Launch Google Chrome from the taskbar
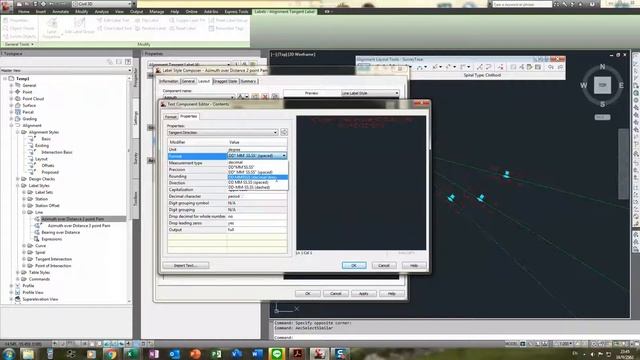Image resolution: width=640 pixels, height=360 pixels. coord(110,354)
